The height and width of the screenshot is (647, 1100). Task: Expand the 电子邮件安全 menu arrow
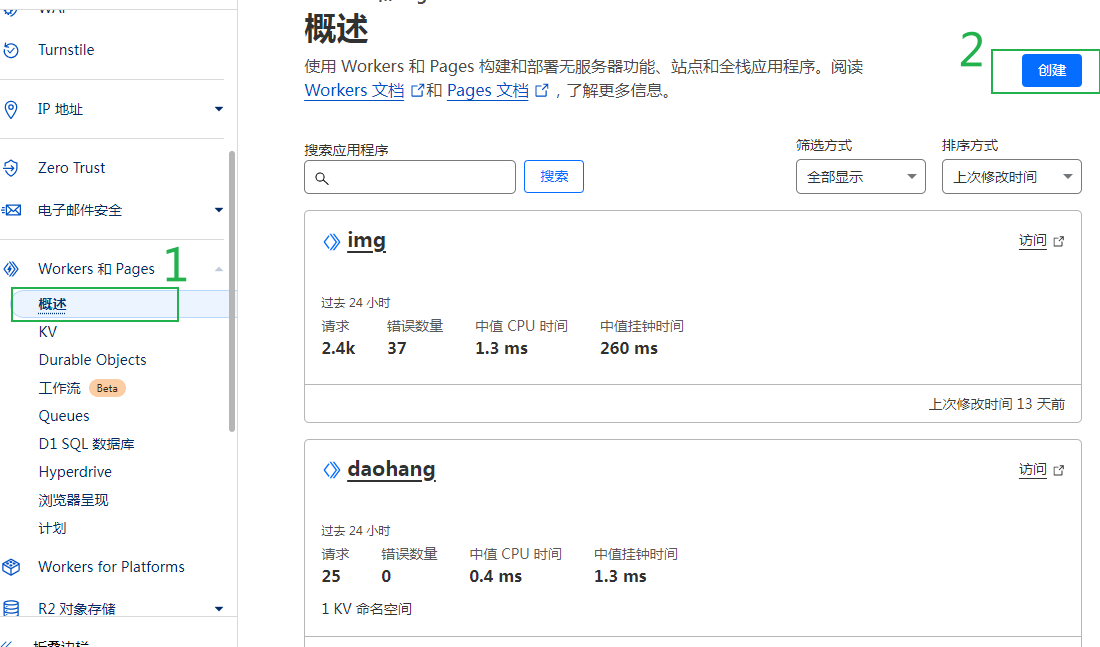click(219, 210)
